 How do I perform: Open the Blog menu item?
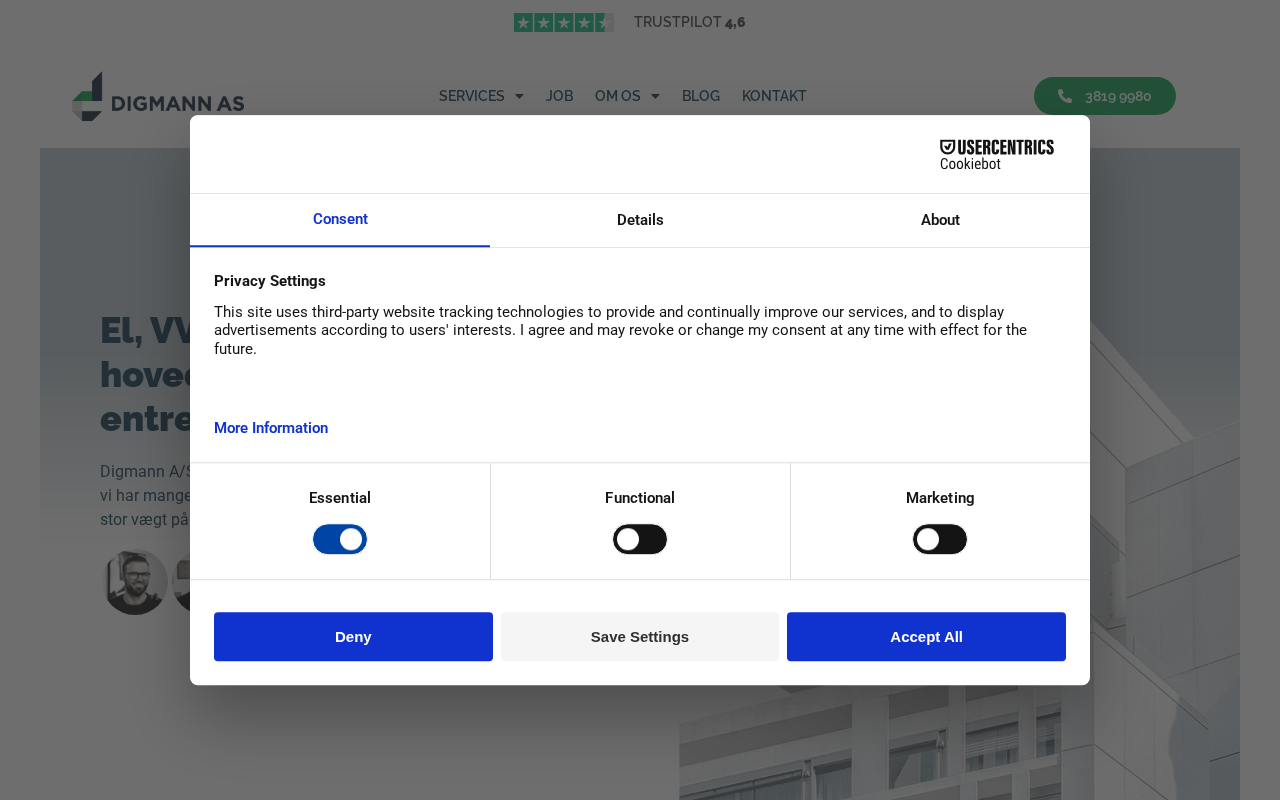[701, 96]
